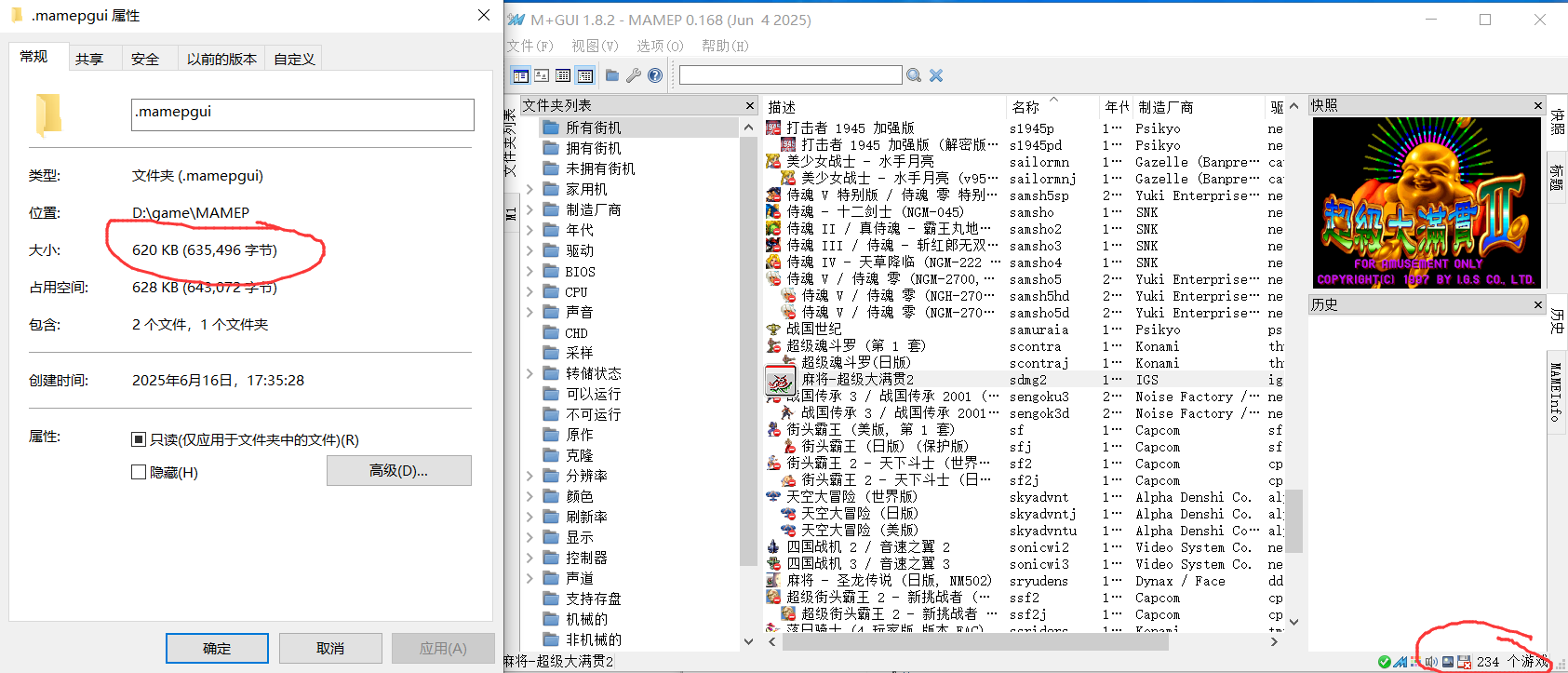
Task: Expand the 转储状态 tree node
Action: 529,373
